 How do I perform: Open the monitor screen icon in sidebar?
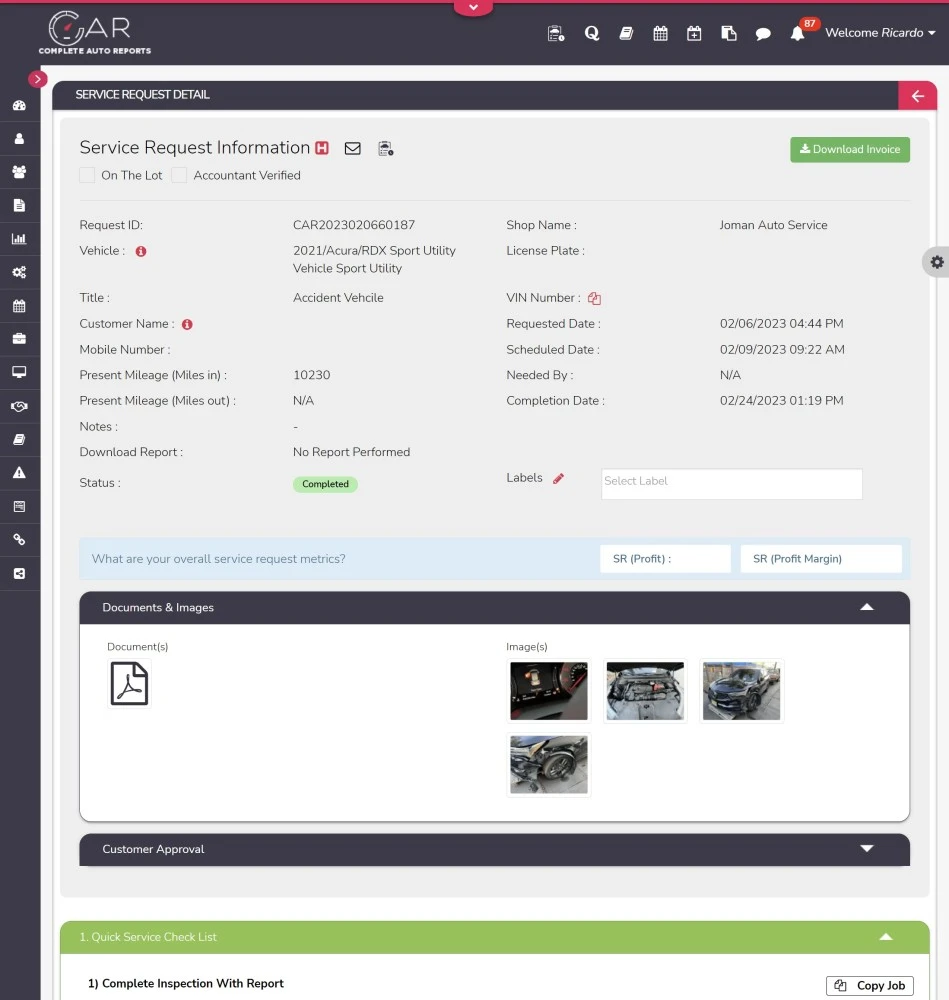click(19, 372)
